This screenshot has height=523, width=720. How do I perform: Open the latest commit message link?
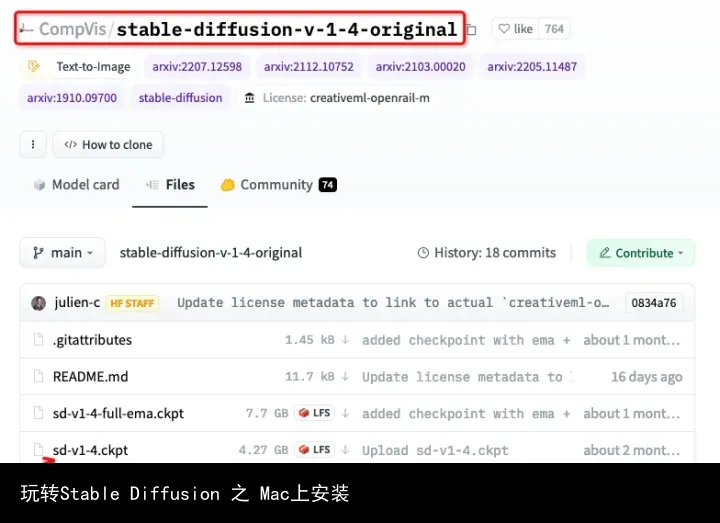(393, 303)
